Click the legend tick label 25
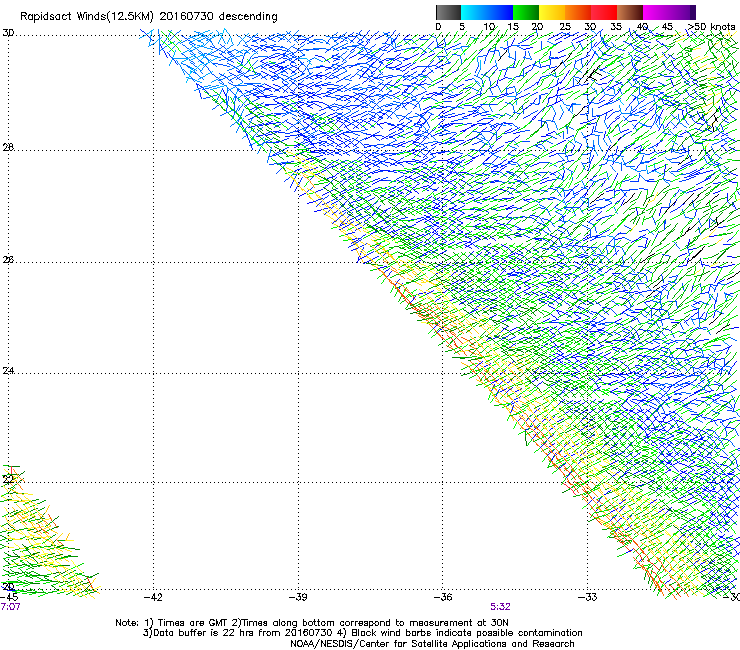Image resolution: width=740 pixels, height=650 pixels. tap(565, 27)
